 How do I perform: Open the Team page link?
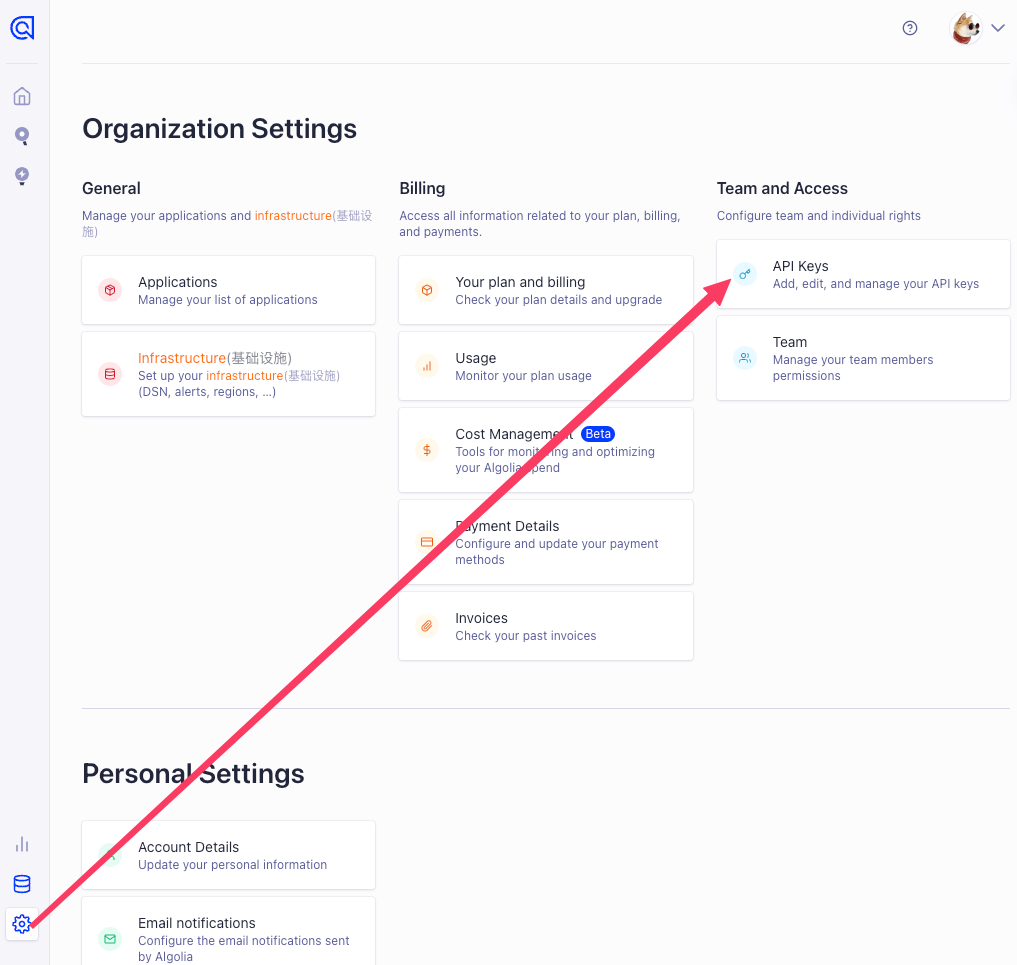[863, 358]
